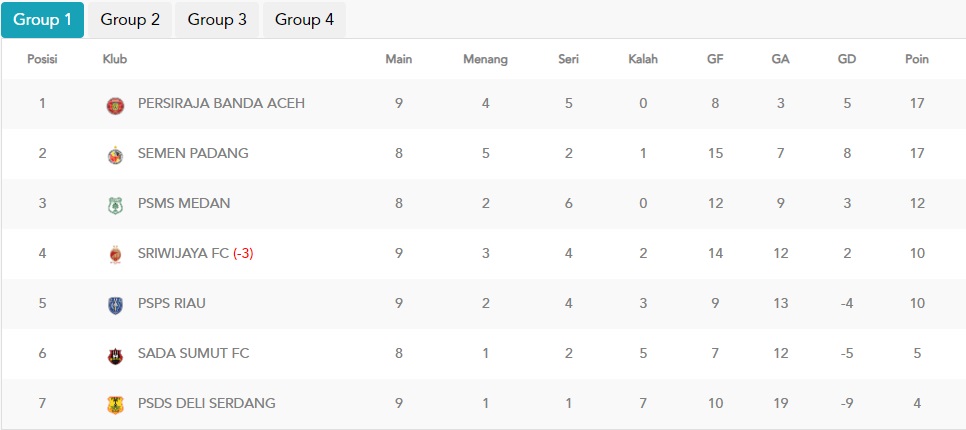The image size is (966, 430).
Task: Click the Sriwijaya FC club logo
Action: (x=115, y=254)
